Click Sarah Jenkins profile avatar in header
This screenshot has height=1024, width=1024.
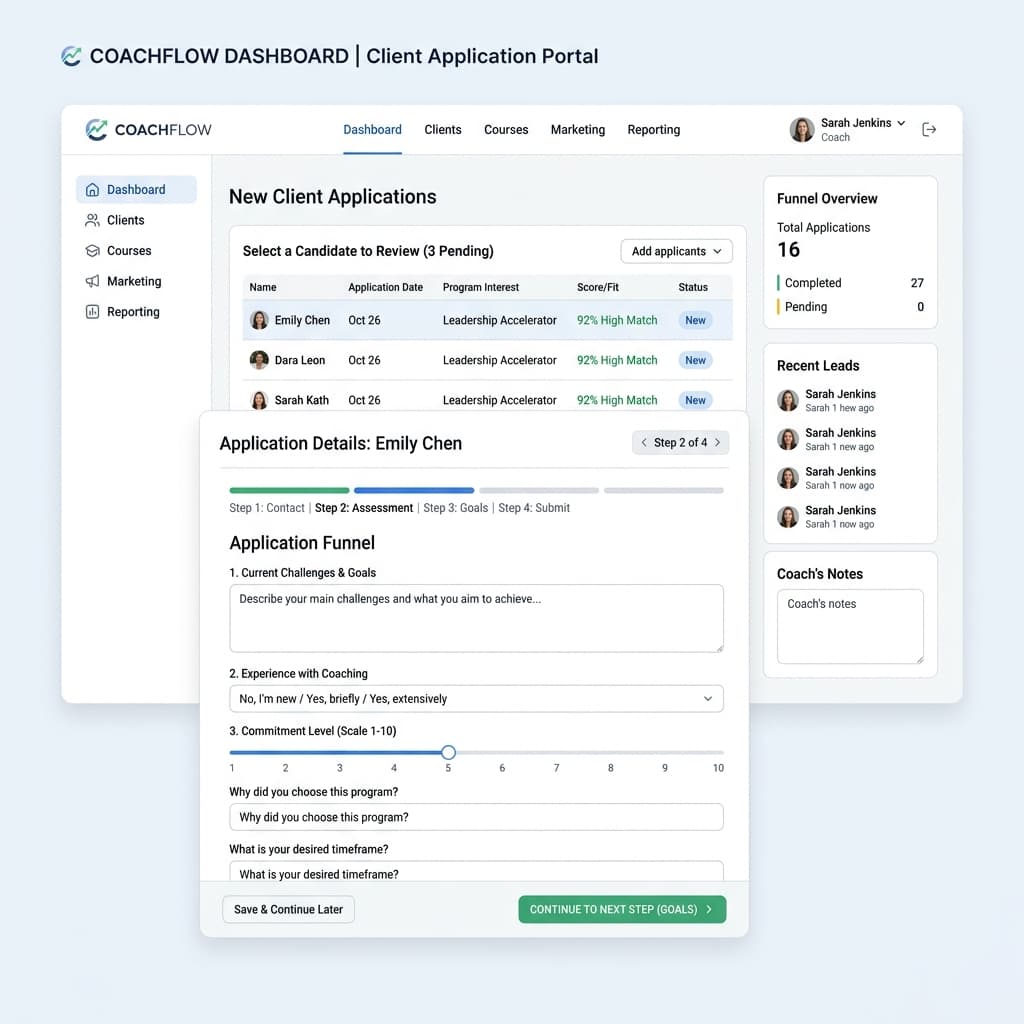pos(801,129)
